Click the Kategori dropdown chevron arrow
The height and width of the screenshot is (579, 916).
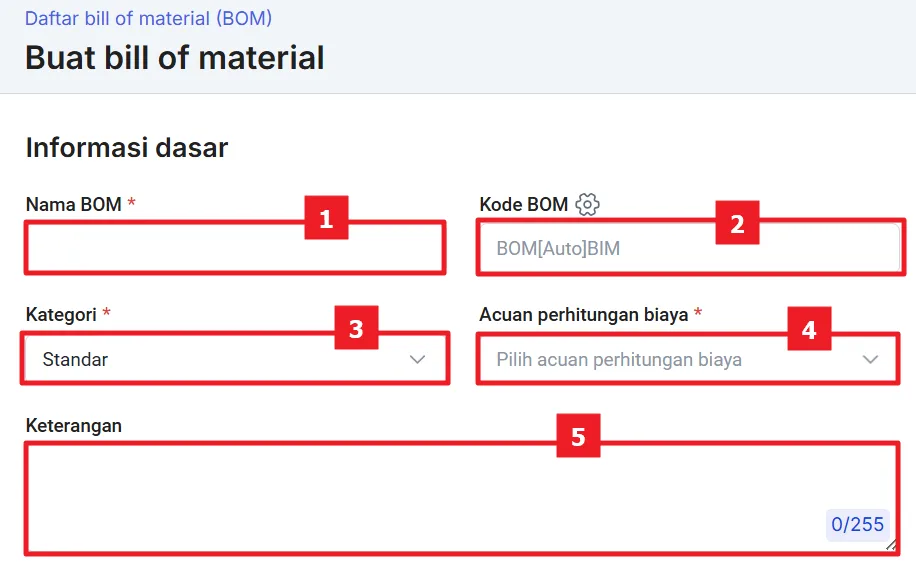pyautogui.click(x=418, y=360)
